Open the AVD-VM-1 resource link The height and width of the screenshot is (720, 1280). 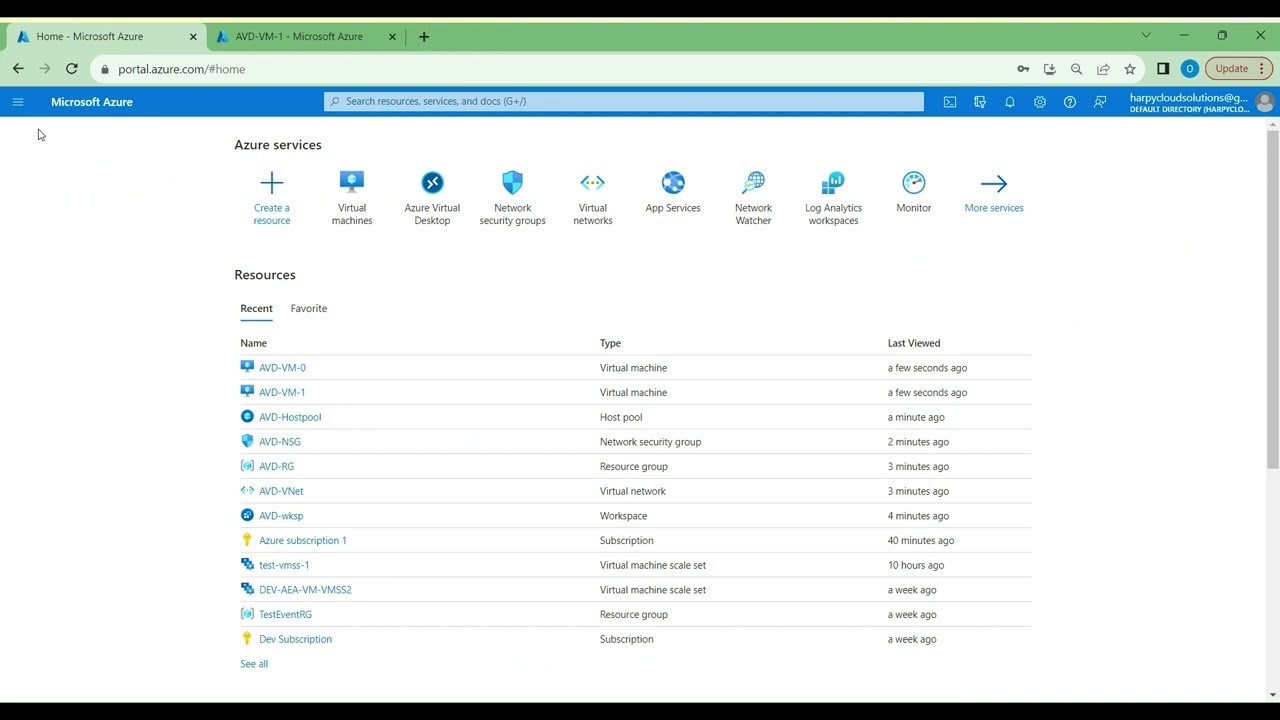click(x=282, y=393)
